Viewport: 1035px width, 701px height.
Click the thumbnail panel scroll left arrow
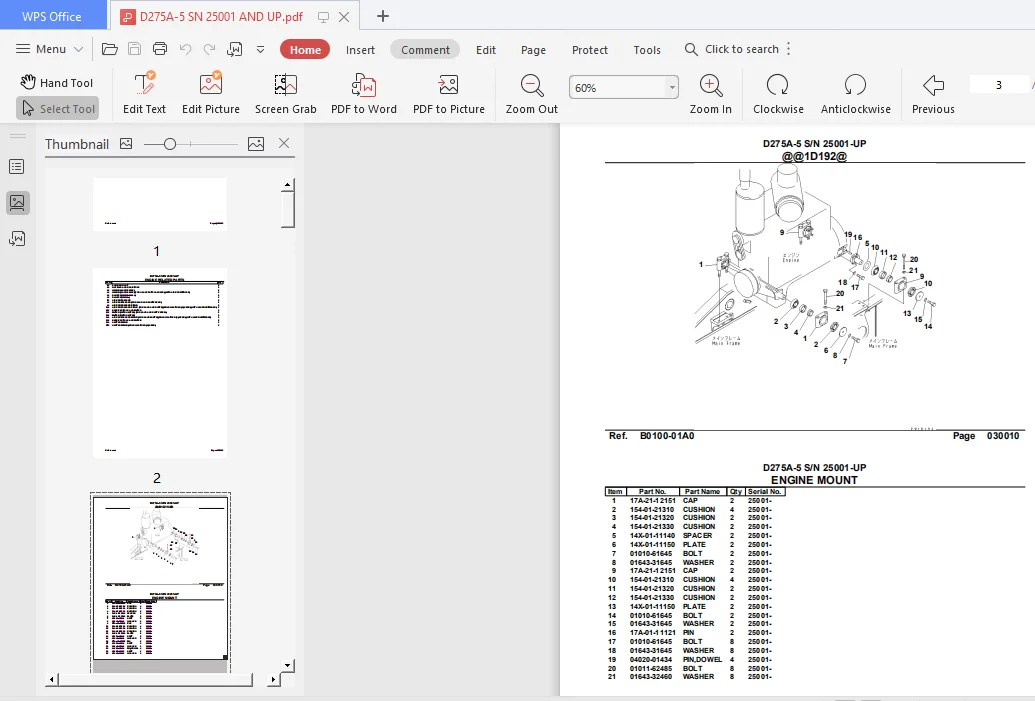tap(52, 679)
